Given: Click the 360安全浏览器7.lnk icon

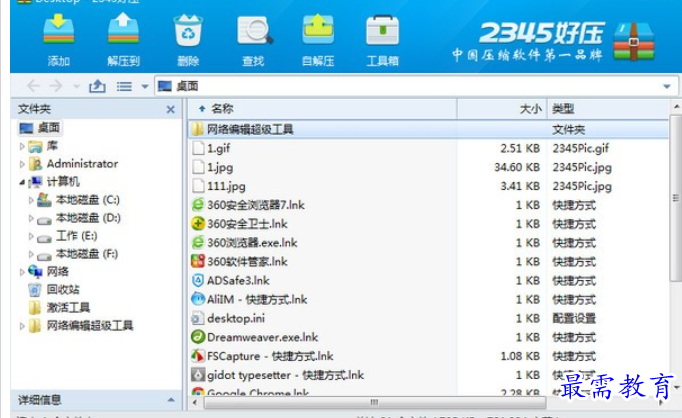Looking at the screenshot, I should (x=198, y=205).
